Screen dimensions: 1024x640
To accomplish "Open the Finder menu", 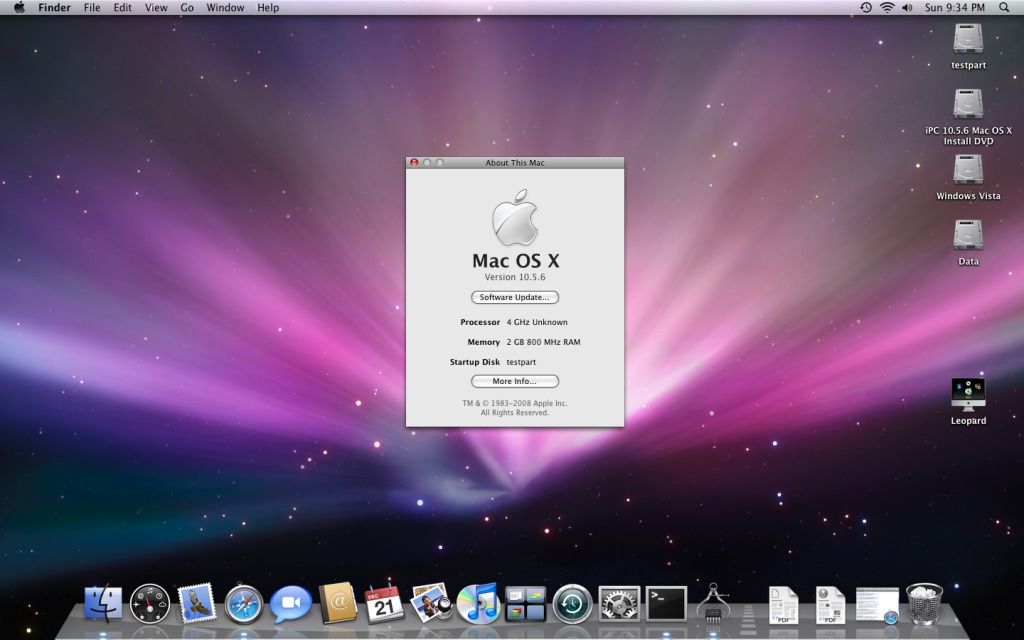I will pos(54,7).
